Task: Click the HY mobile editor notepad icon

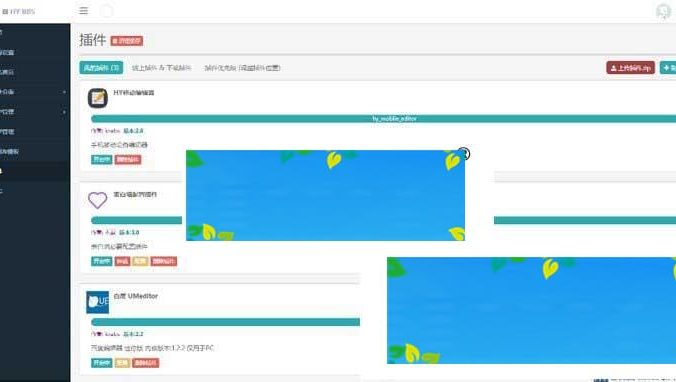Action: tap(98, 98)
